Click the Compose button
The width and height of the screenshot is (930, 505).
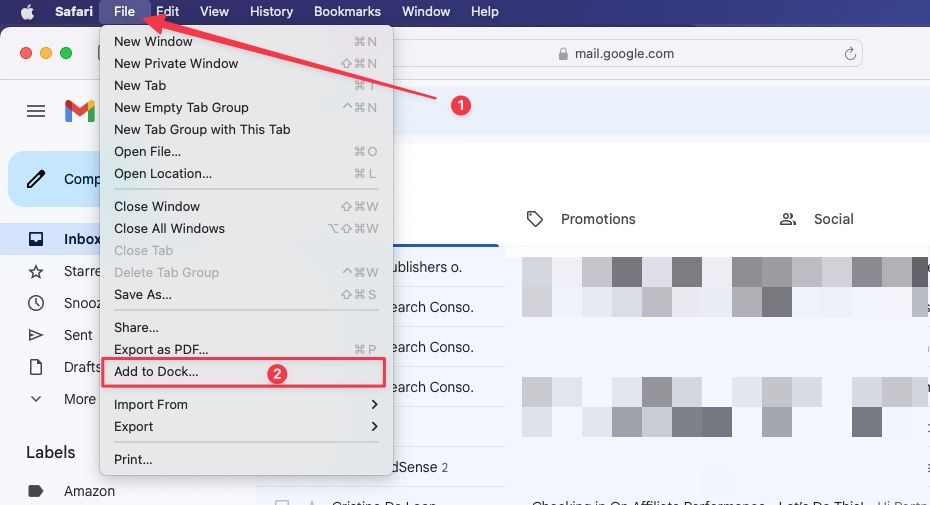[62, 179]
